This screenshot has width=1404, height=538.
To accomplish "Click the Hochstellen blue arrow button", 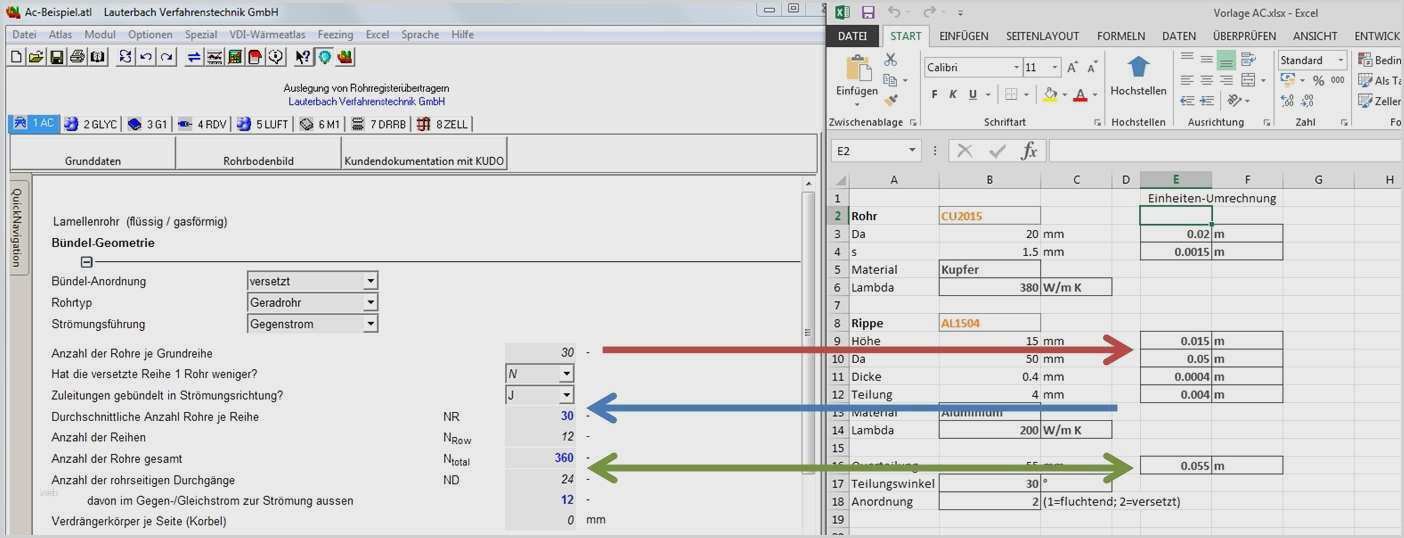I will pyautogui.click(x=1139, y=77).
